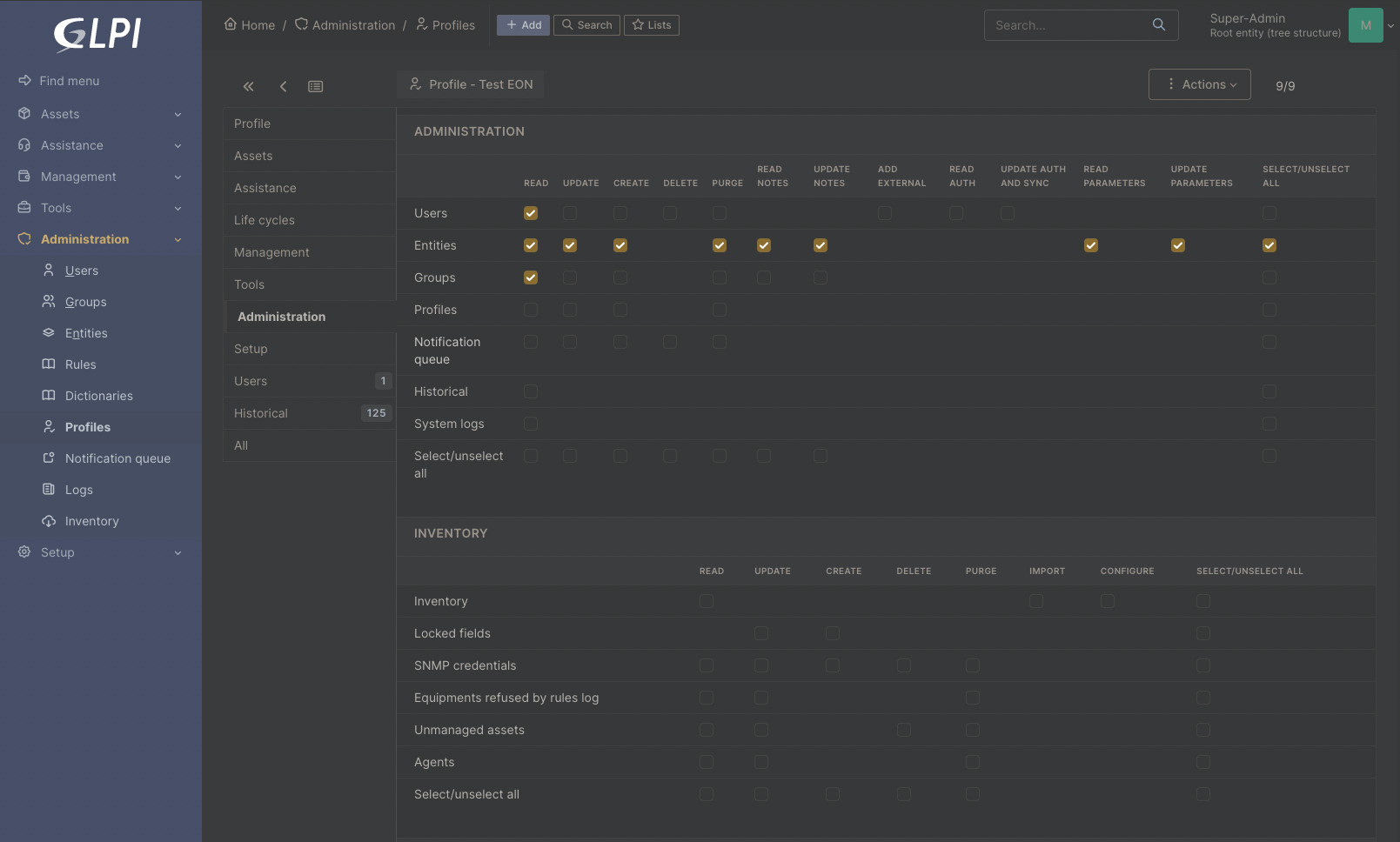
Task: Check the Groups Update checkbox
Action: coord(570,277)
